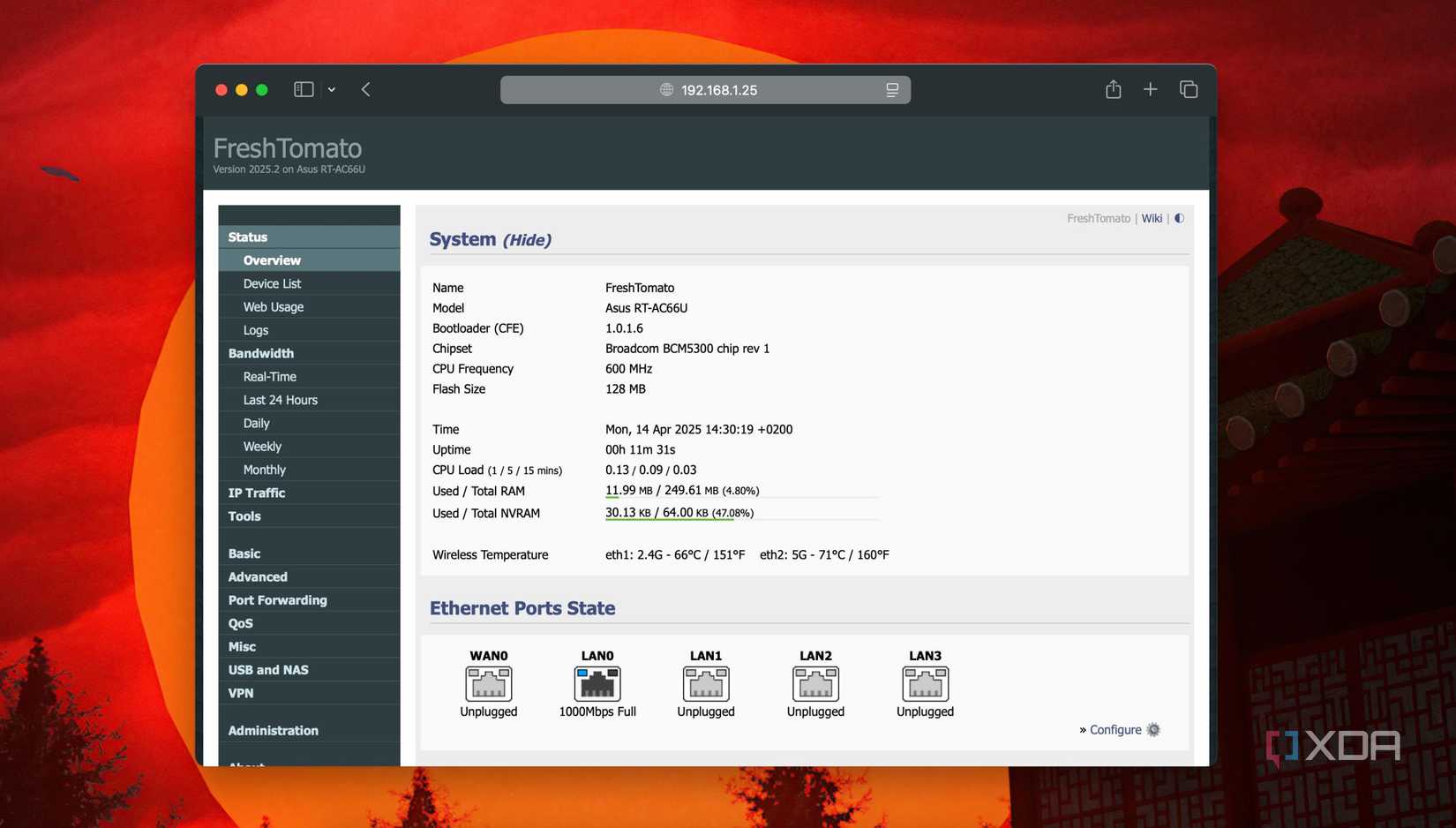Open a new browser tab with plus icon
The height and width of the screenshot is (828, 1456).
click(1150, 88)
